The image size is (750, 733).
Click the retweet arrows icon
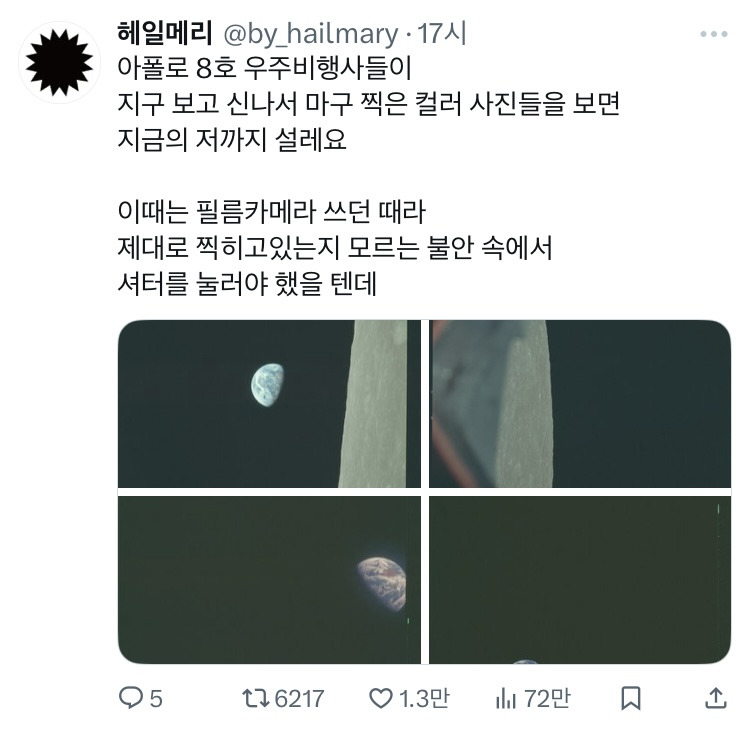tap(256, 698)
